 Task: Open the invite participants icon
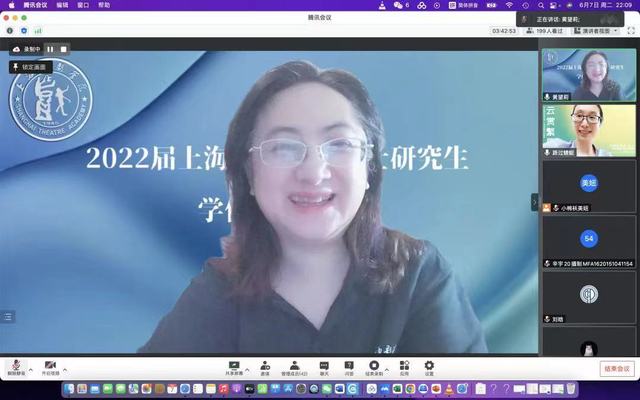(265, 366)
